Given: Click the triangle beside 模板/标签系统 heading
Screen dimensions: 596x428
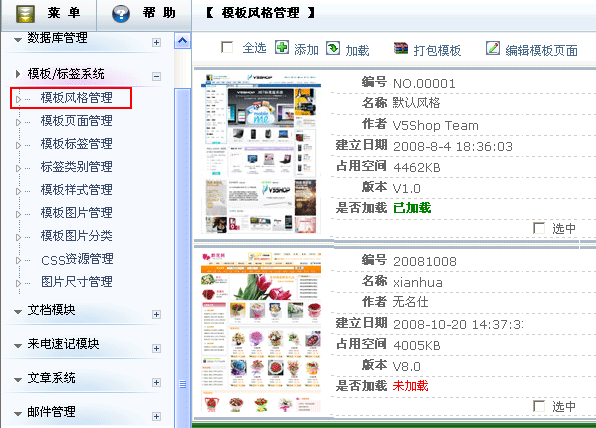Looking at the screenshot, I should coord(18,74).
